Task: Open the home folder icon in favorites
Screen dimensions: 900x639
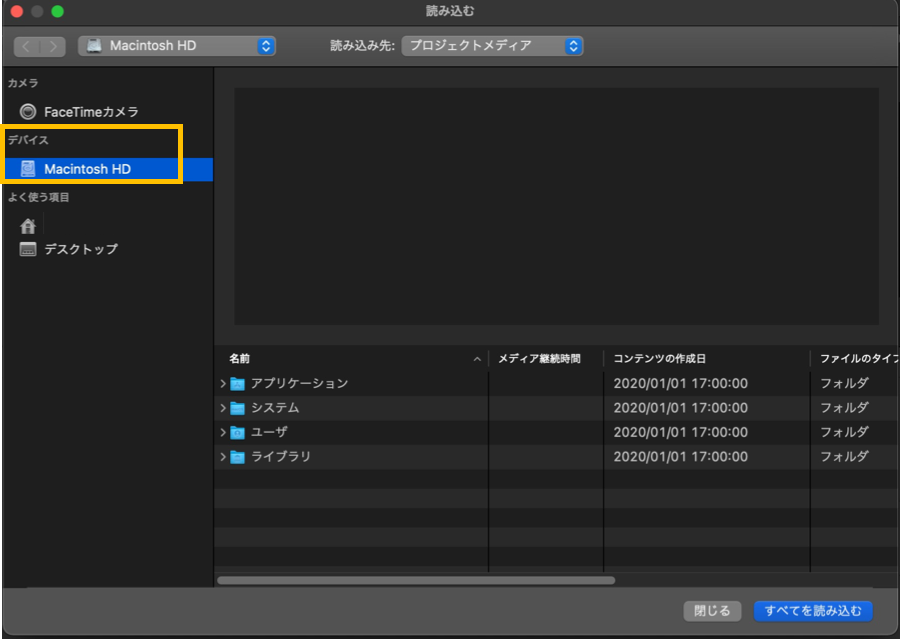Action: click(x=28, y=226)
